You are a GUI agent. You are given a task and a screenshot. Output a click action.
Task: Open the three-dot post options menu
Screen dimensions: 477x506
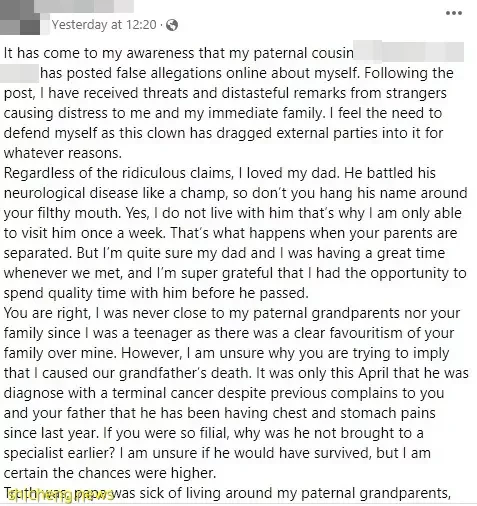pyautogui.click(x=454, y=13)
